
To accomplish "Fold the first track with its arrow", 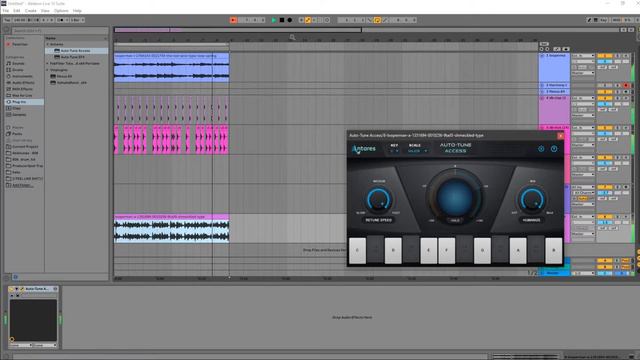I will click(x=542, y=56).
